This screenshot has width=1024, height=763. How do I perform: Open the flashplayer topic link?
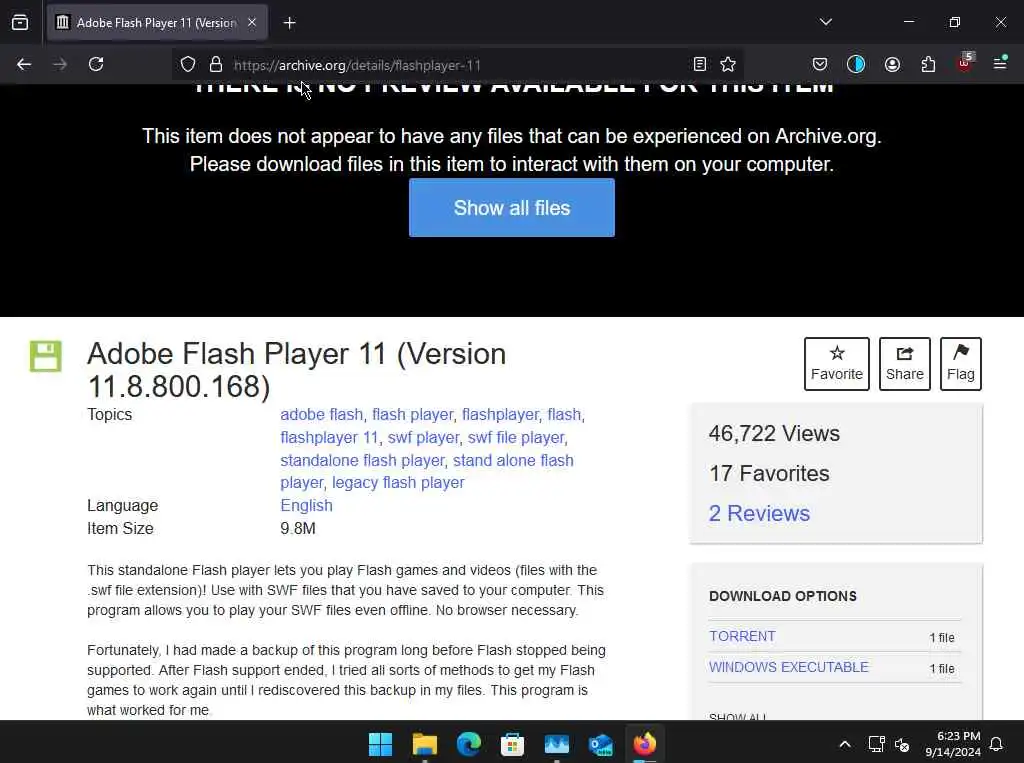[x=500, y=415]
